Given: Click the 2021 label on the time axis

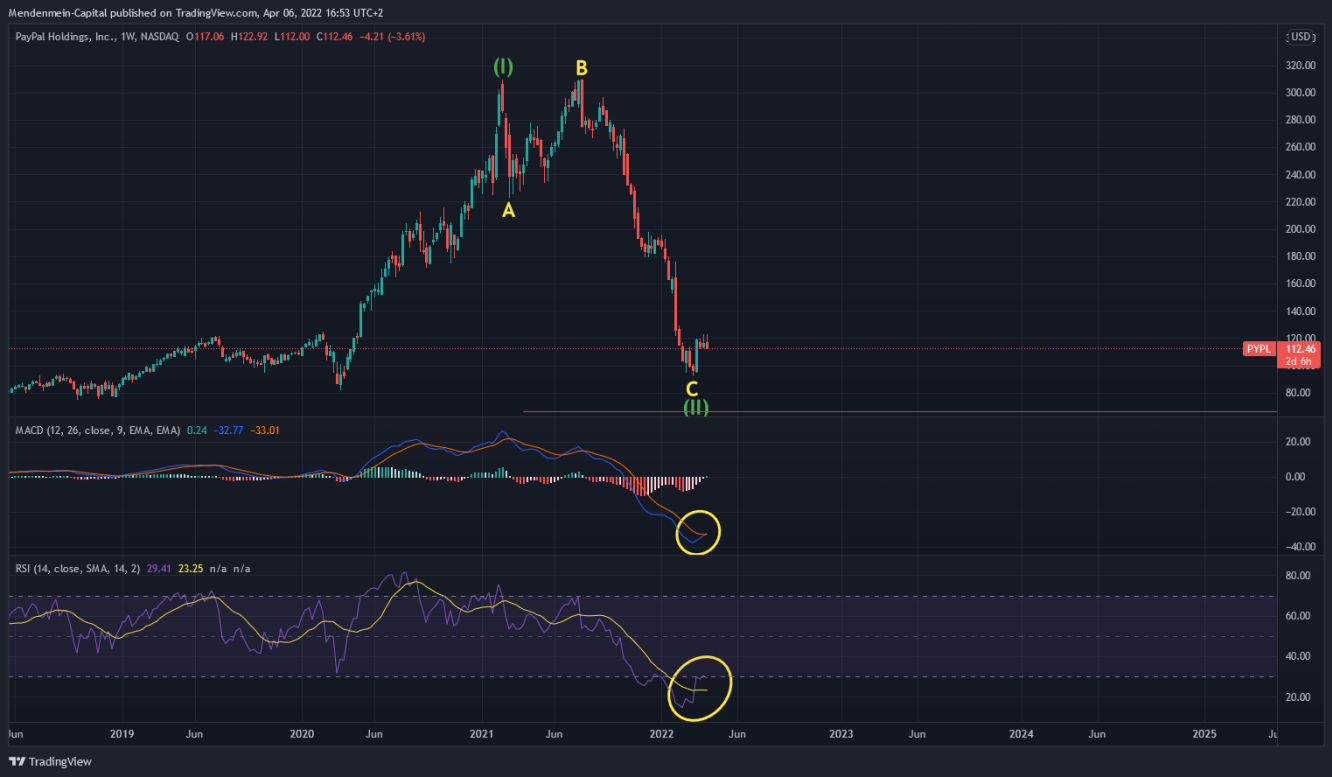Looking at the screenshot, I should tap(483, 733).
